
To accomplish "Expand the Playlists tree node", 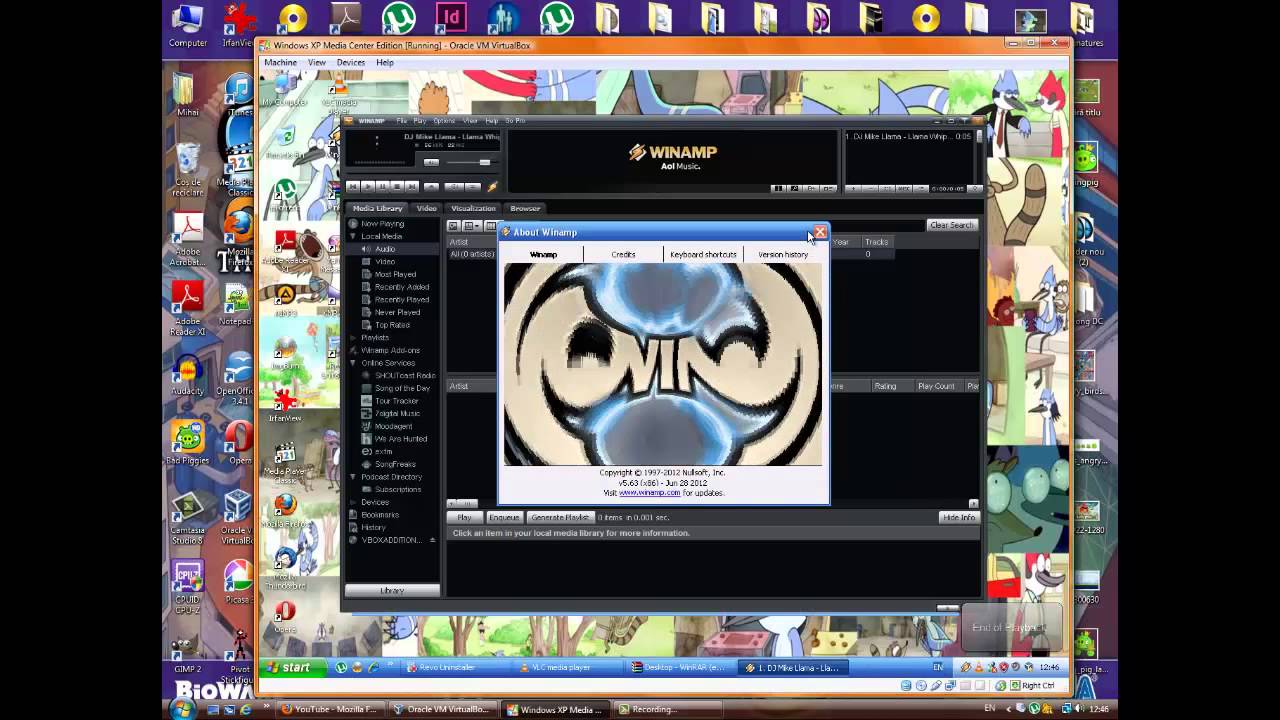I will tap(353, 337).
